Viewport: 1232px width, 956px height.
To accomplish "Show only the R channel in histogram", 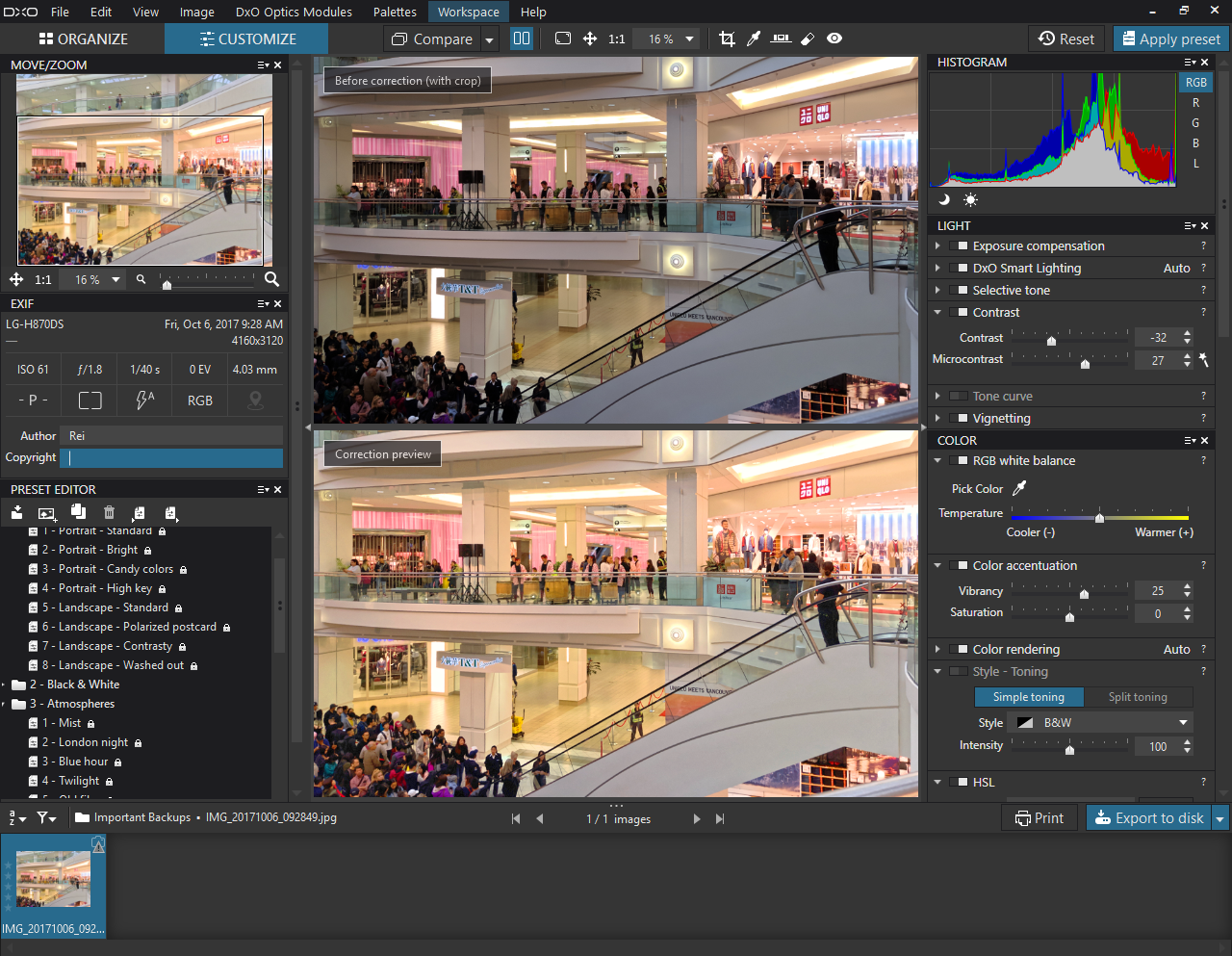I will (x=1195, y=103).
